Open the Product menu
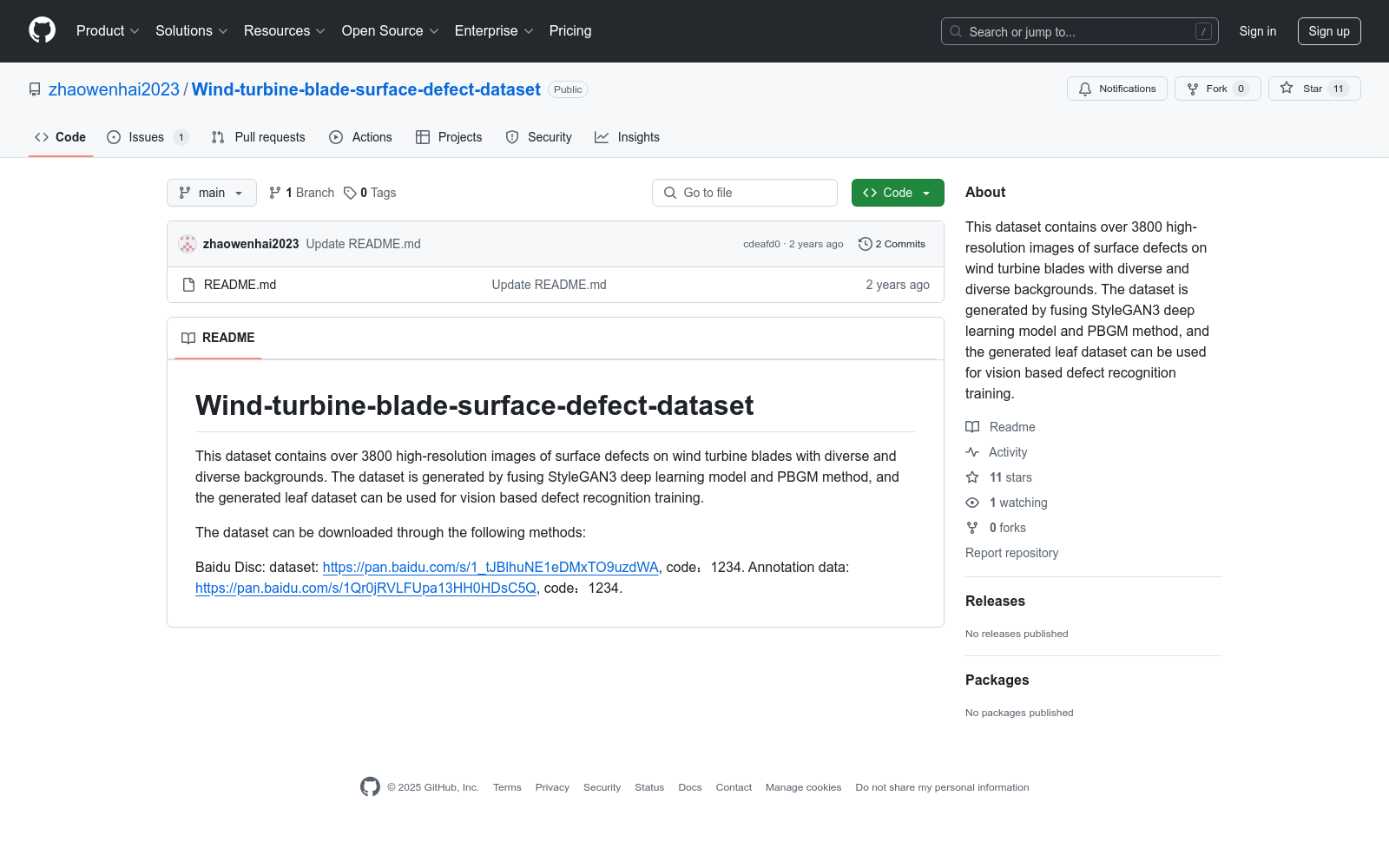 (x=108, y=31)
